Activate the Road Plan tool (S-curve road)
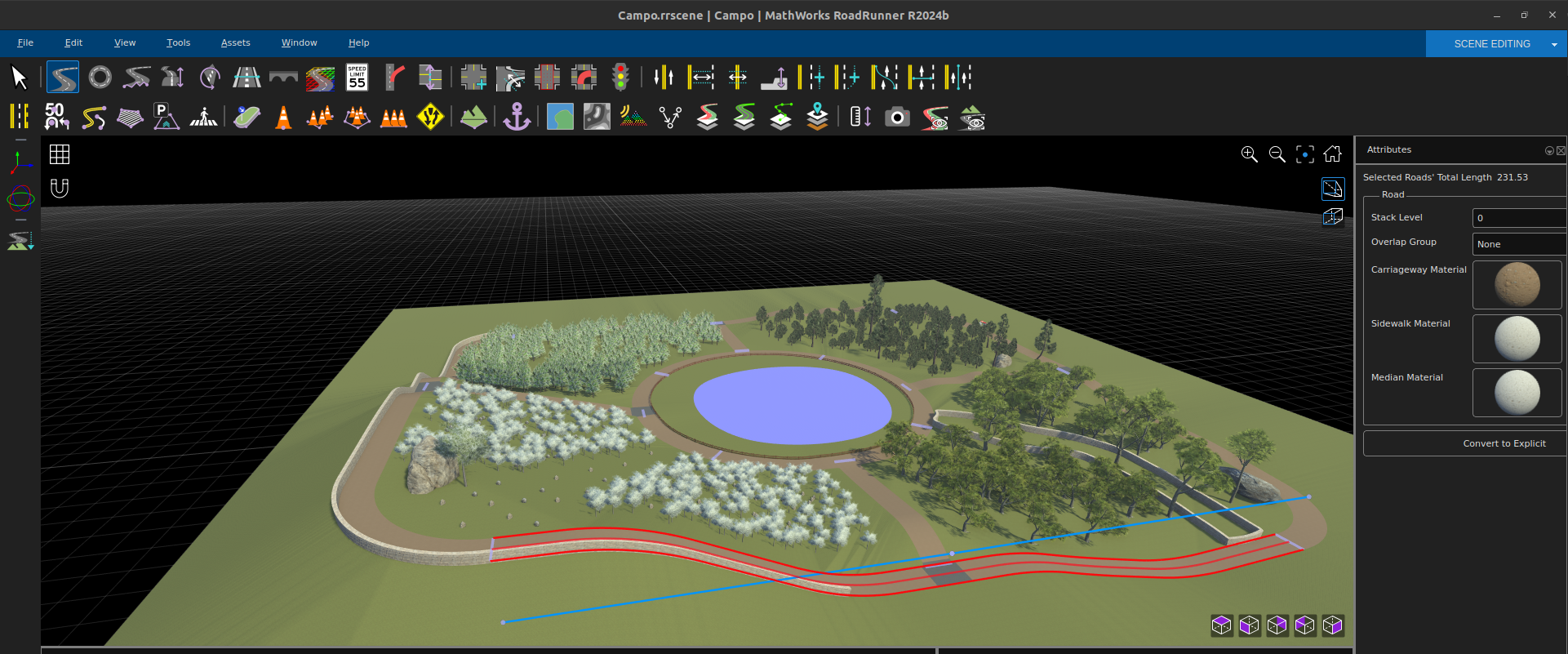Screen dimensions: 1568x654 [x=63, y=78]
